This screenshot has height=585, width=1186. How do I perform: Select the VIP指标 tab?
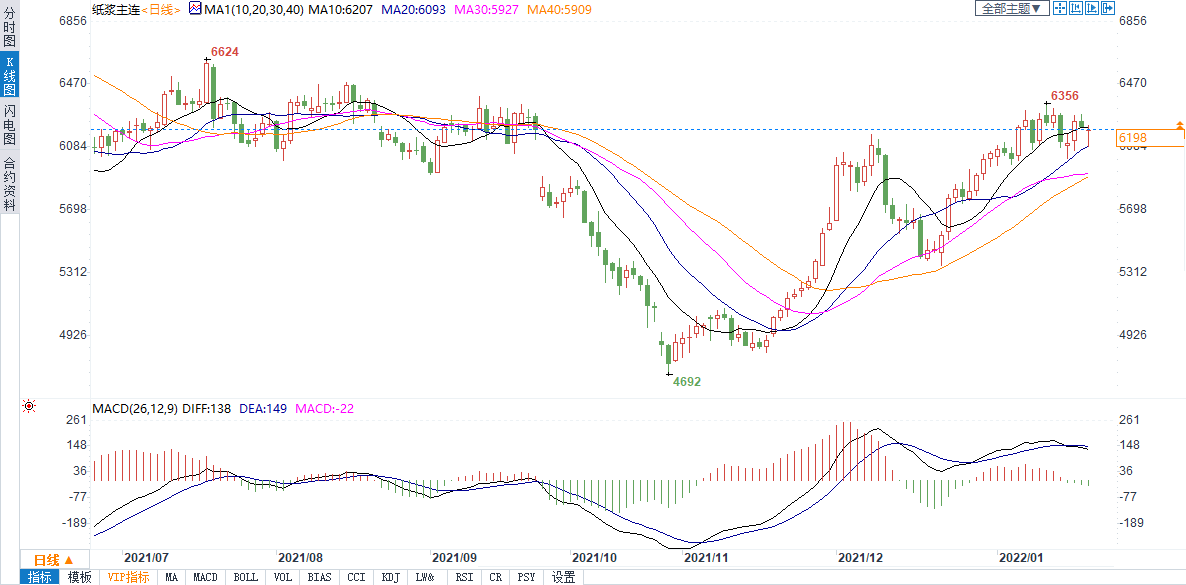click(129, 577)
